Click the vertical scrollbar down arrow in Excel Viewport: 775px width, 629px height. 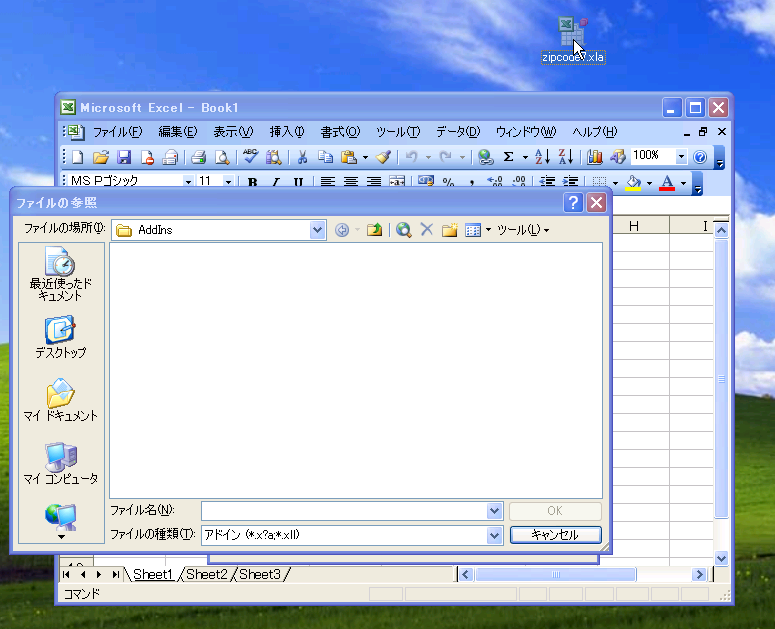(x=721, y=559)
